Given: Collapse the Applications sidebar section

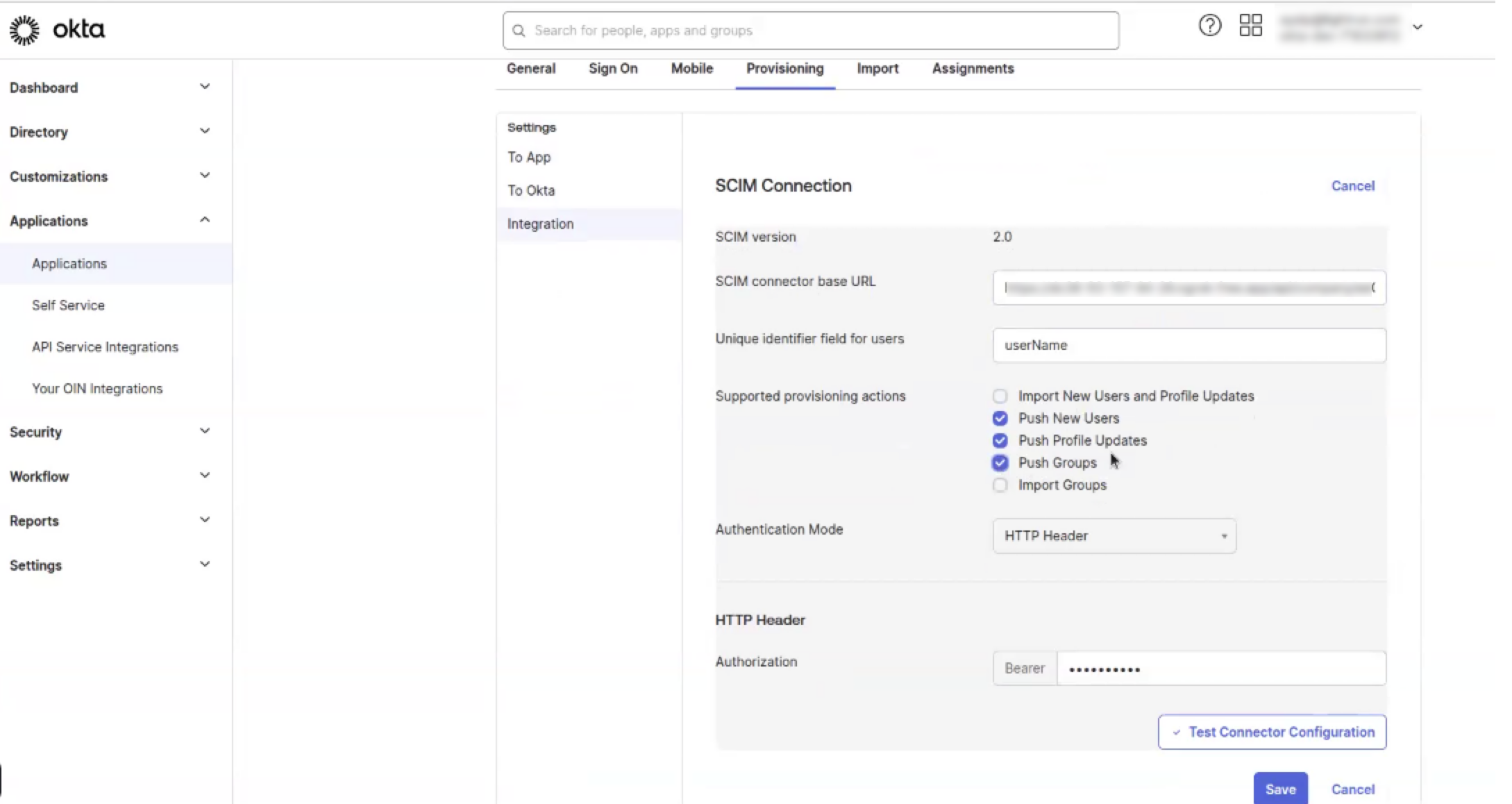Looking at the screenshot, I should pos(204,221).
